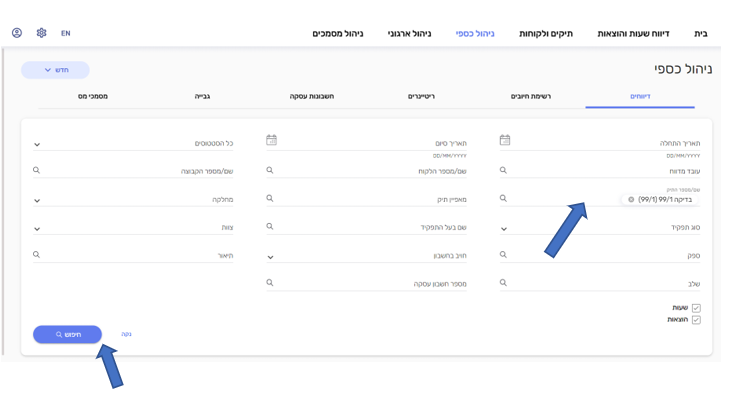Toggle the שעות checkbox
Screen dimensions: 752x411
(696, 308)
